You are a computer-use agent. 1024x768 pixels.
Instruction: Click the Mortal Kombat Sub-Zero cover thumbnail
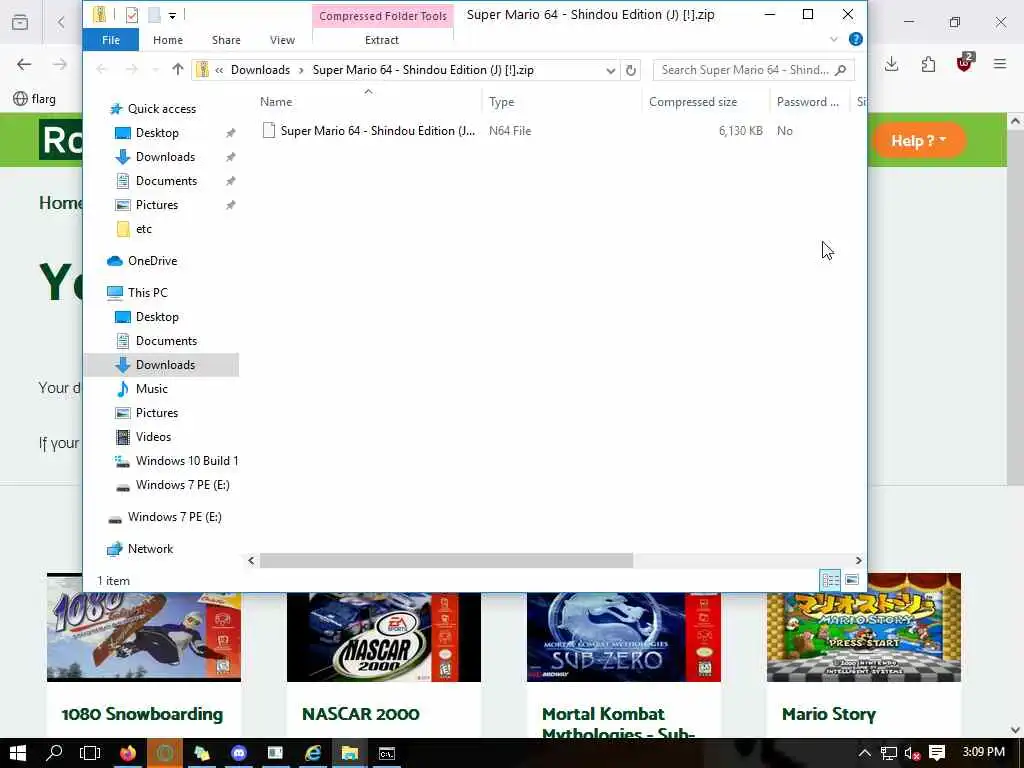click(x=624, y=637)
